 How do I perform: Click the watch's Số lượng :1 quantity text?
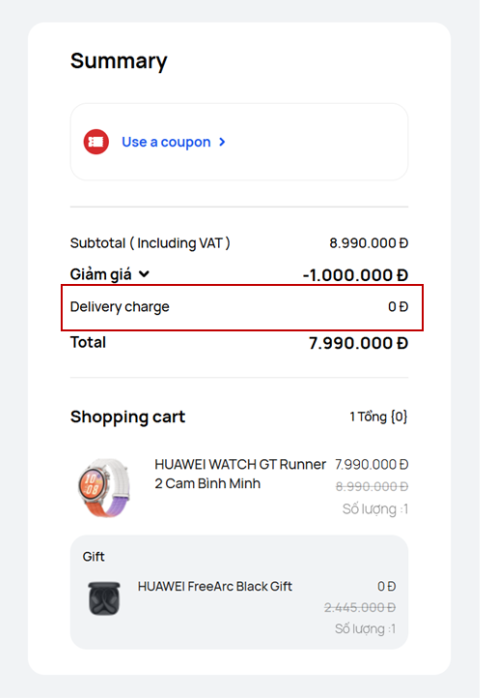pos(375,509)
